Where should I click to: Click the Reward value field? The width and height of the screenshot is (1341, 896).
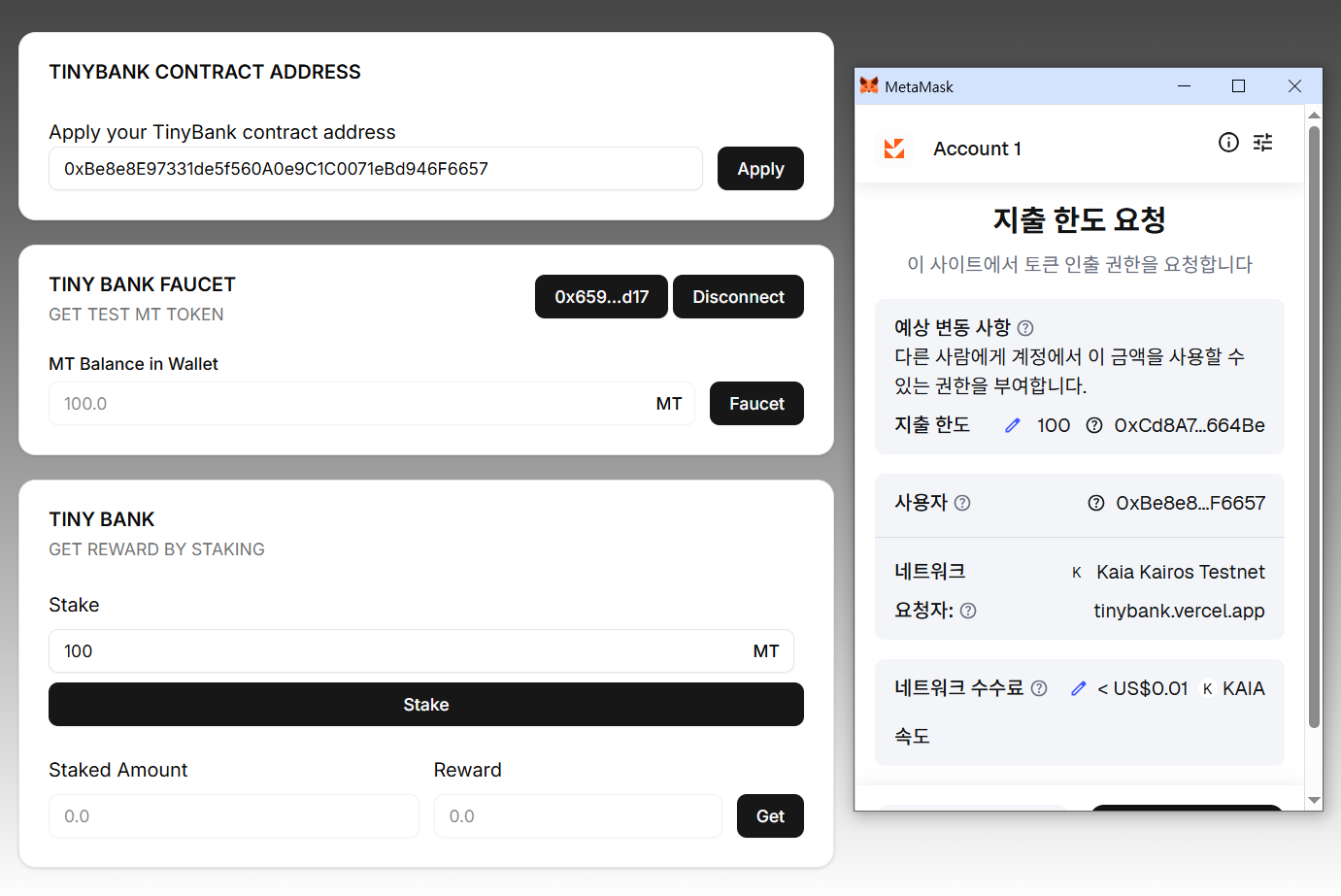coord(578,816)
